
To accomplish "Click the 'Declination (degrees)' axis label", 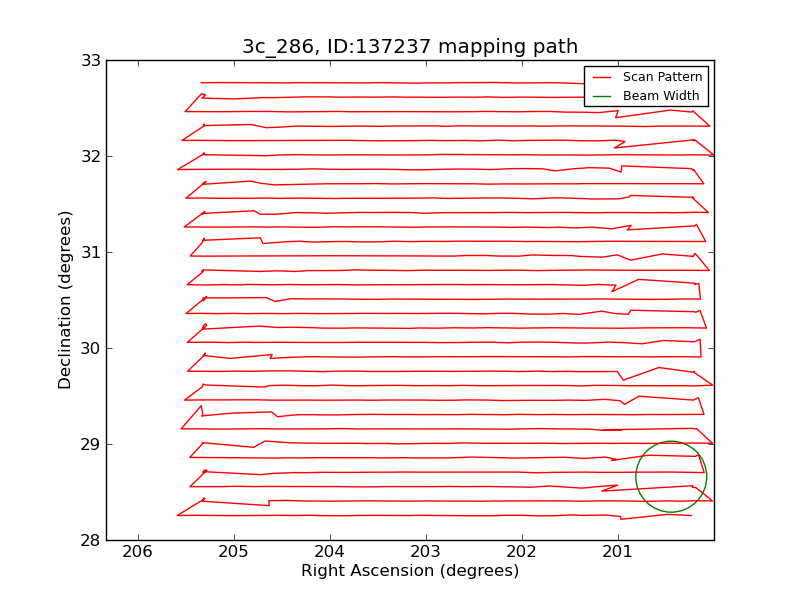I will click(65, 300).
